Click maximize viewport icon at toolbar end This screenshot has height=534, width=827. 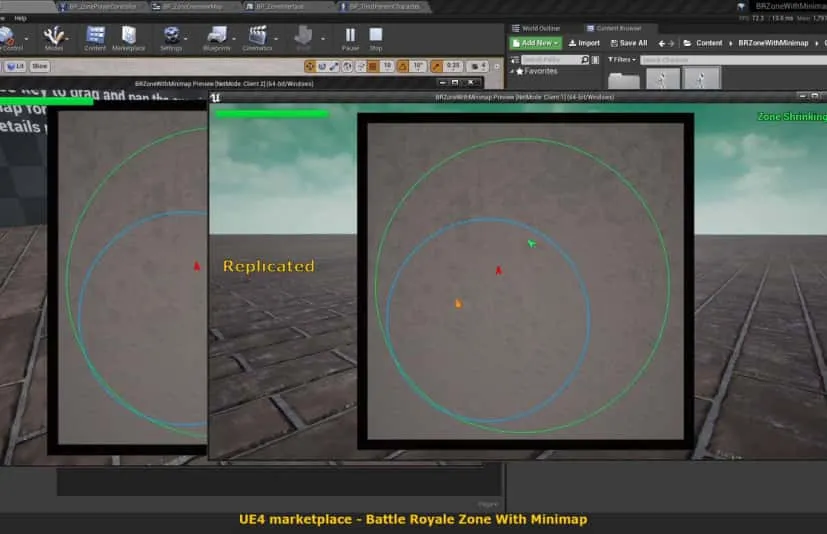[496, 66]
